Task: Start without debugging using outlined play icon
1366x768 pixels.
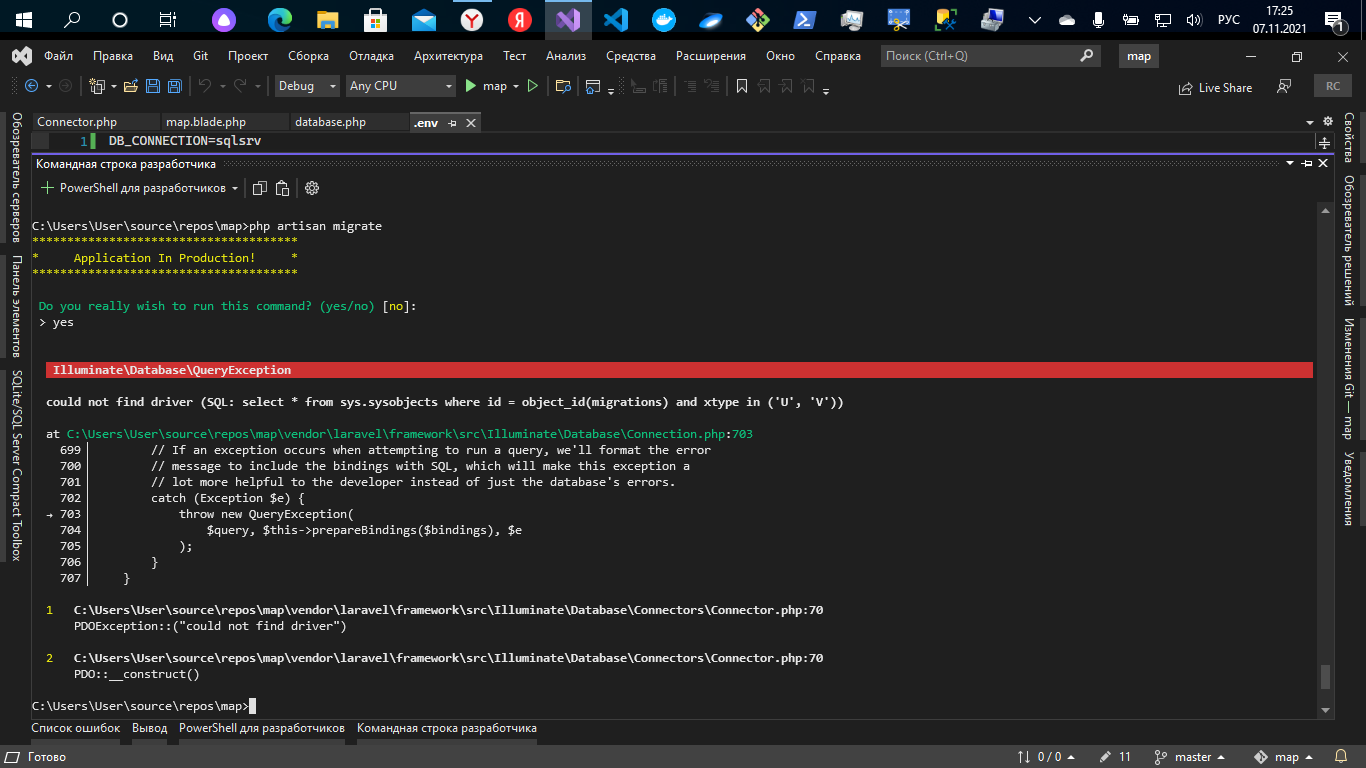Action: 533,86
